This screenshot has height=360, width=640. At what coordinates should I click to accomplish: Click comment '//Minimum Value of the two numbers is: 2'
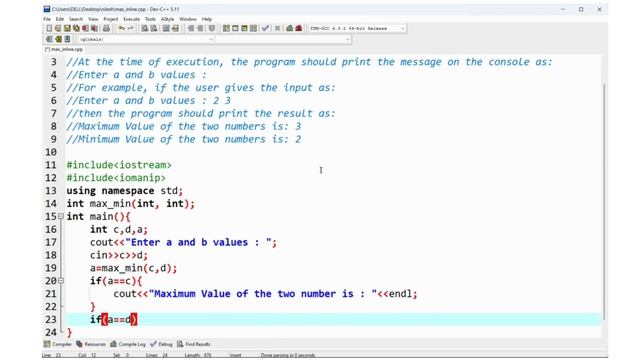point(184,139)
